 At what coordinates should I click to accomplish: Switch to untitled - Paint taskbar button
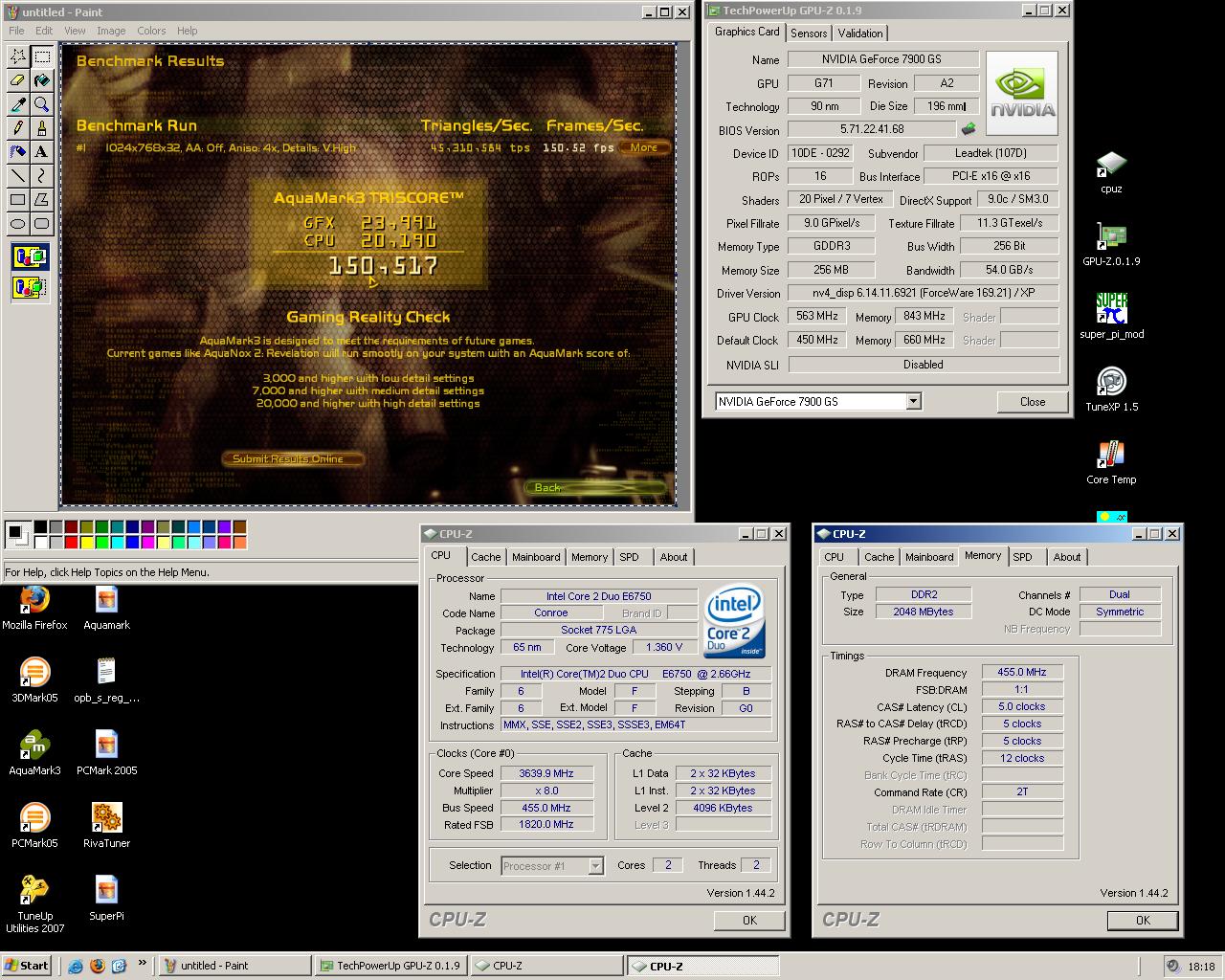point(234,966)
